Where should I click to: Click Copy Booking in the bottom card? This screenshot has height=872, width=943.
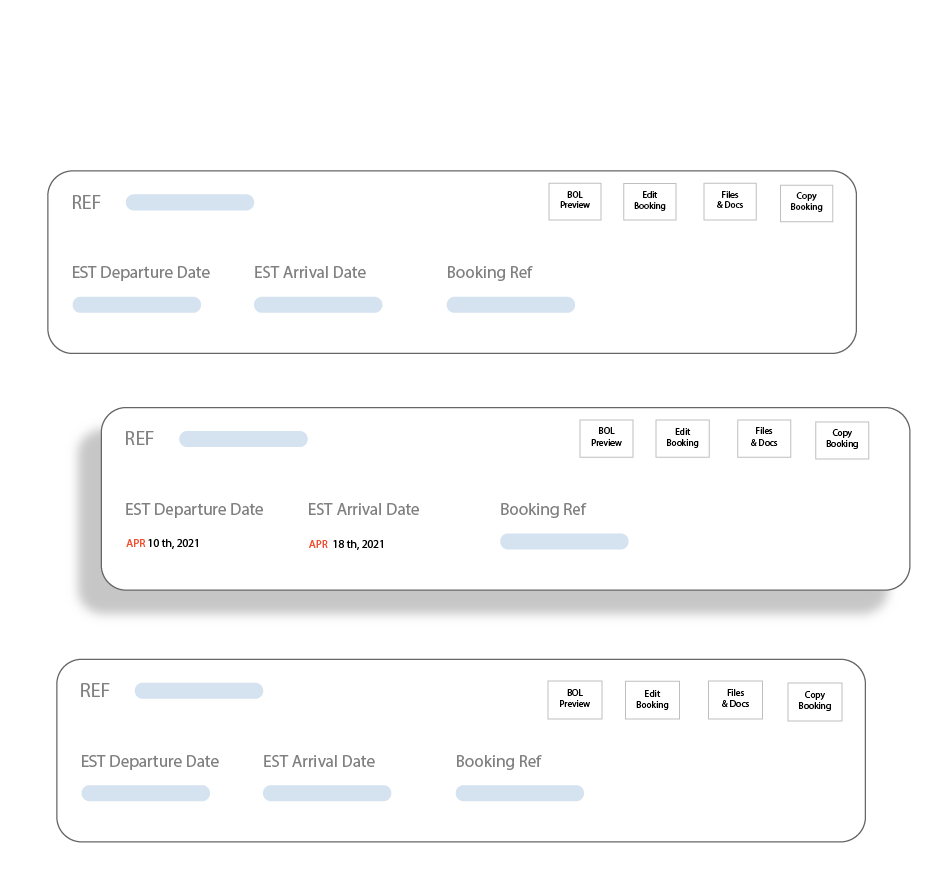(815, 702)
